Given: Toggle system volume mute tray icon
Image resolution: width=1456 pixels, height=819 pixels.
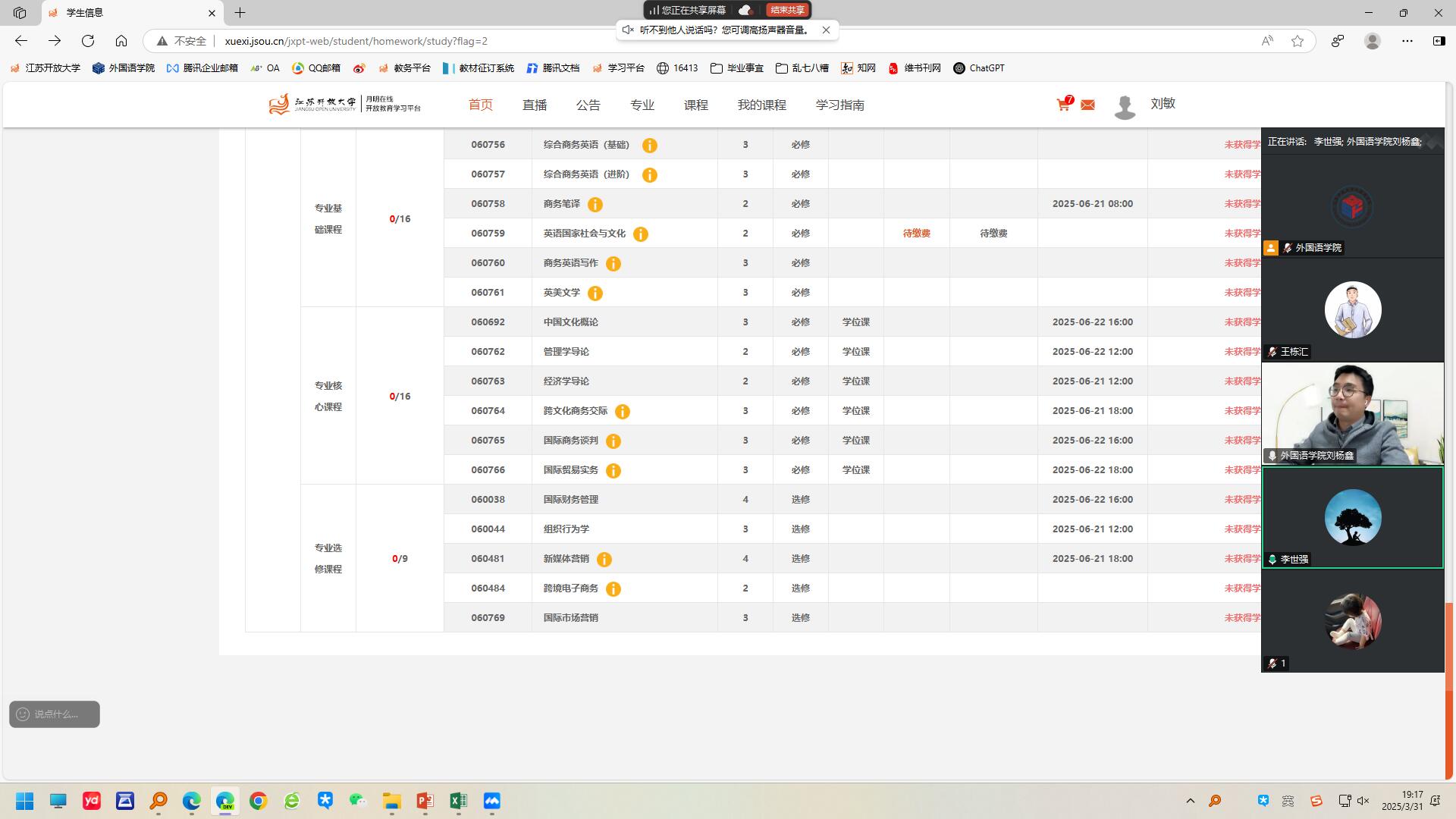Looking at the screenshot, I should click(1363, 801).
